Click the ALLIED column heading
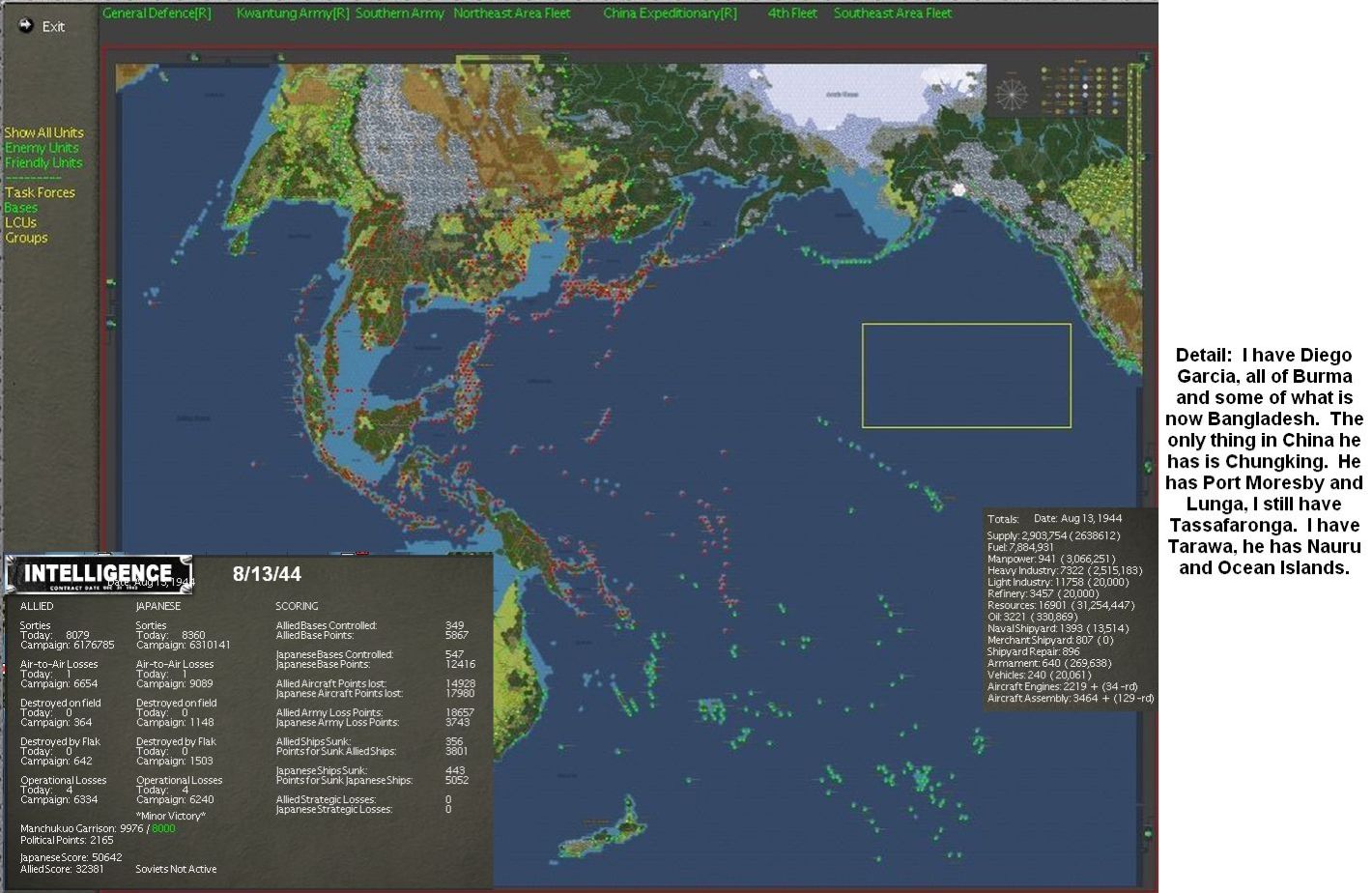This screenshot has height=893, width=1372. 37,606
